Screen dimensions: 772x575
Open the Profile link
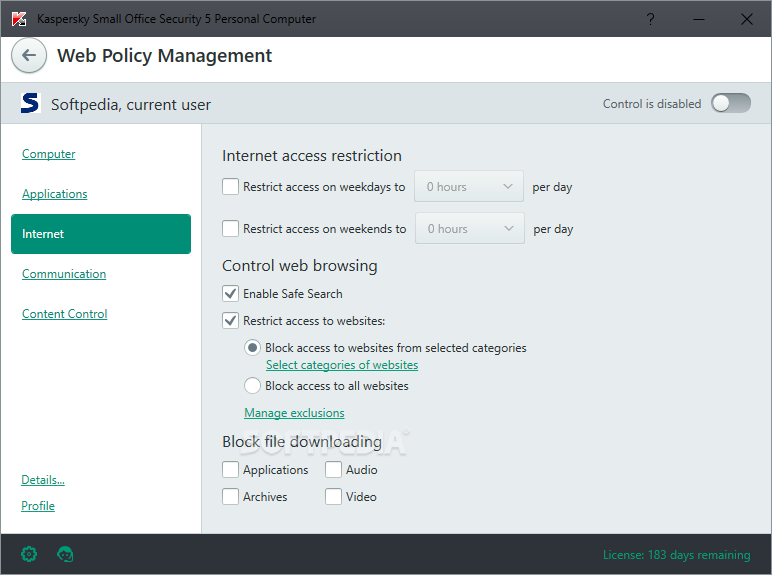pos(38,506)
